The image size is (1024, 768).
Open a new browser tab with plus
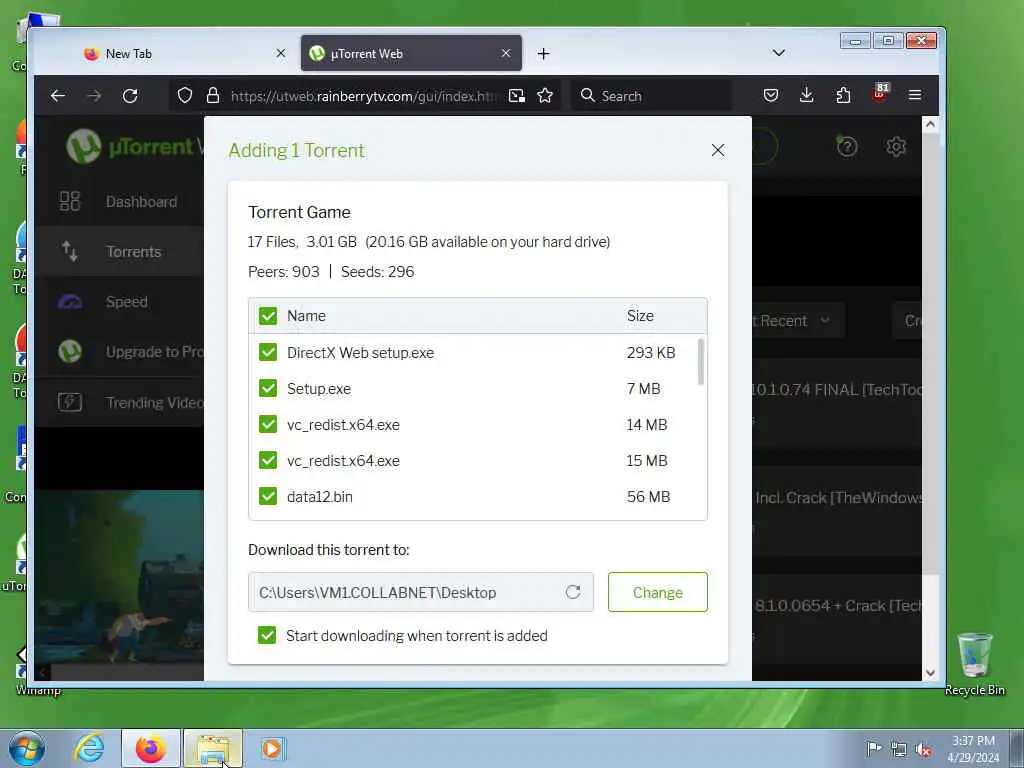543,54
